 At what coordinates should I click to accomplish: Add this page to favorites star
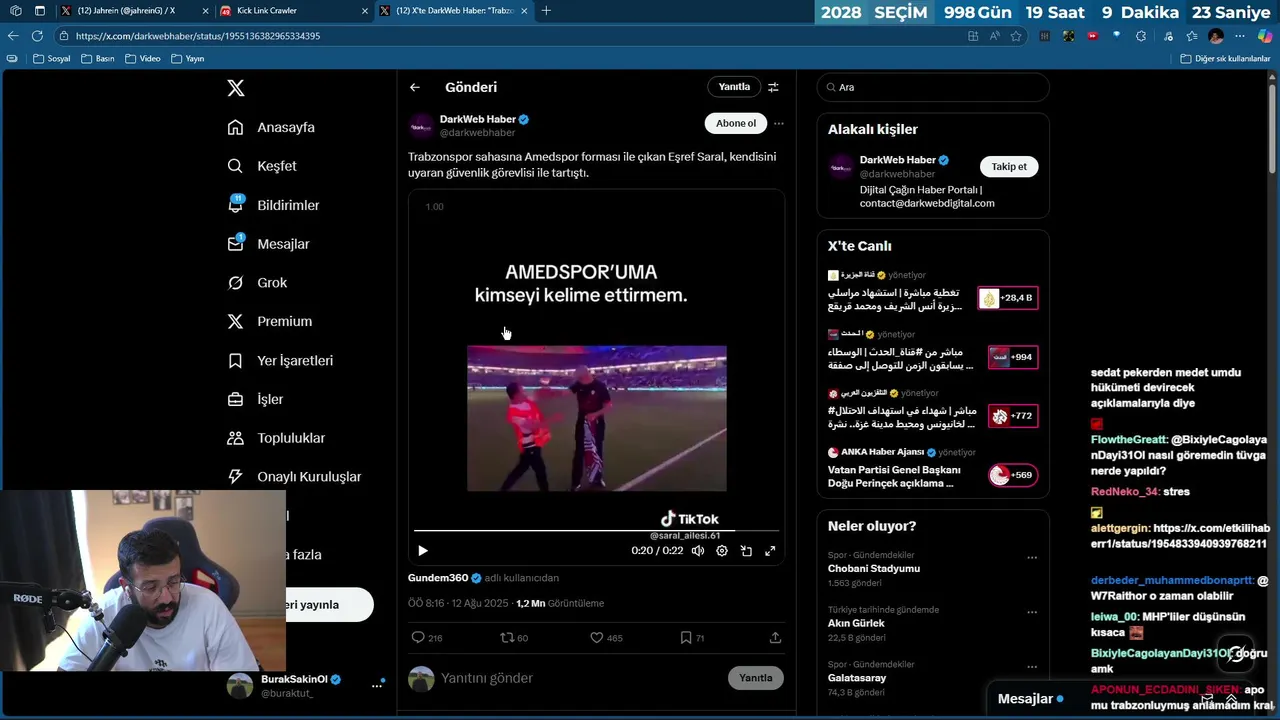(x=1016, y=36)
